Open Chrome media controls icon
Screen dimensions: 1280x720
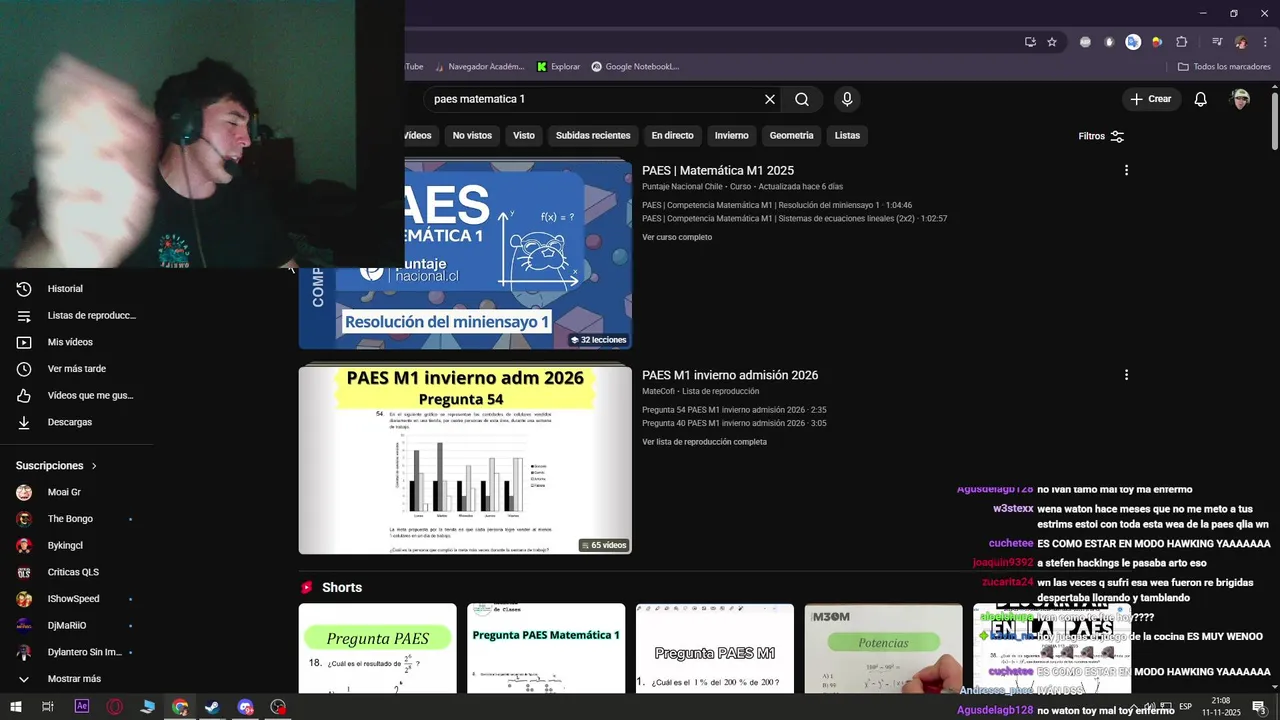[1217, 42]
